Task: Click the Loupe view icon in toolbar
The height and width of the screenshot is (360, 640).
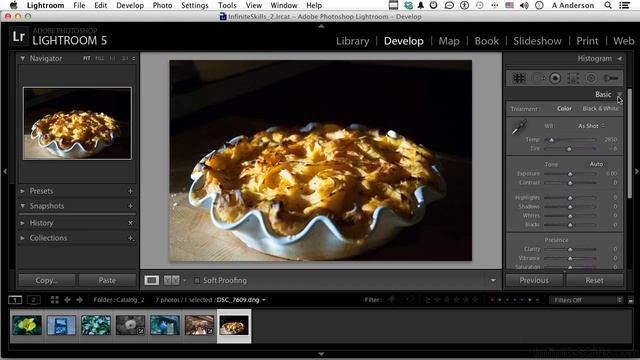Action: point(151,280)
